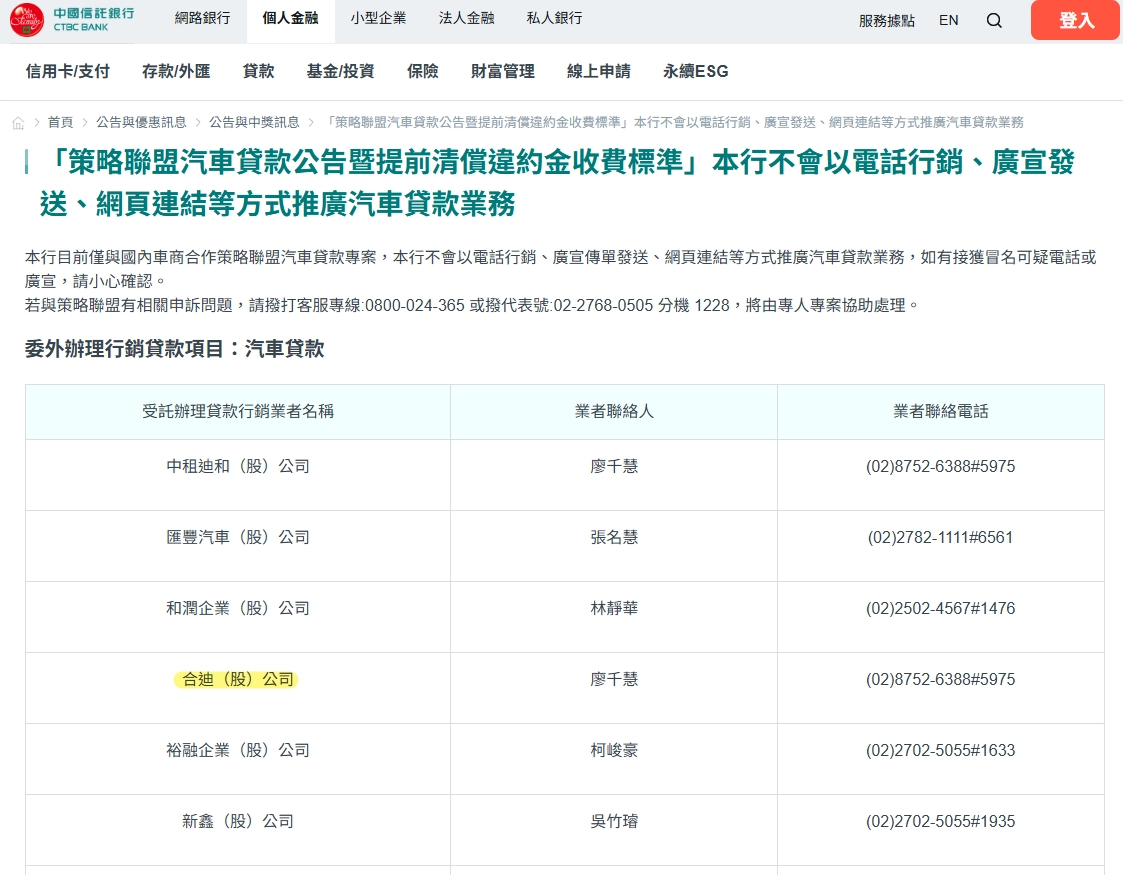Switch to the 小型企業 tab

(378, 18)
